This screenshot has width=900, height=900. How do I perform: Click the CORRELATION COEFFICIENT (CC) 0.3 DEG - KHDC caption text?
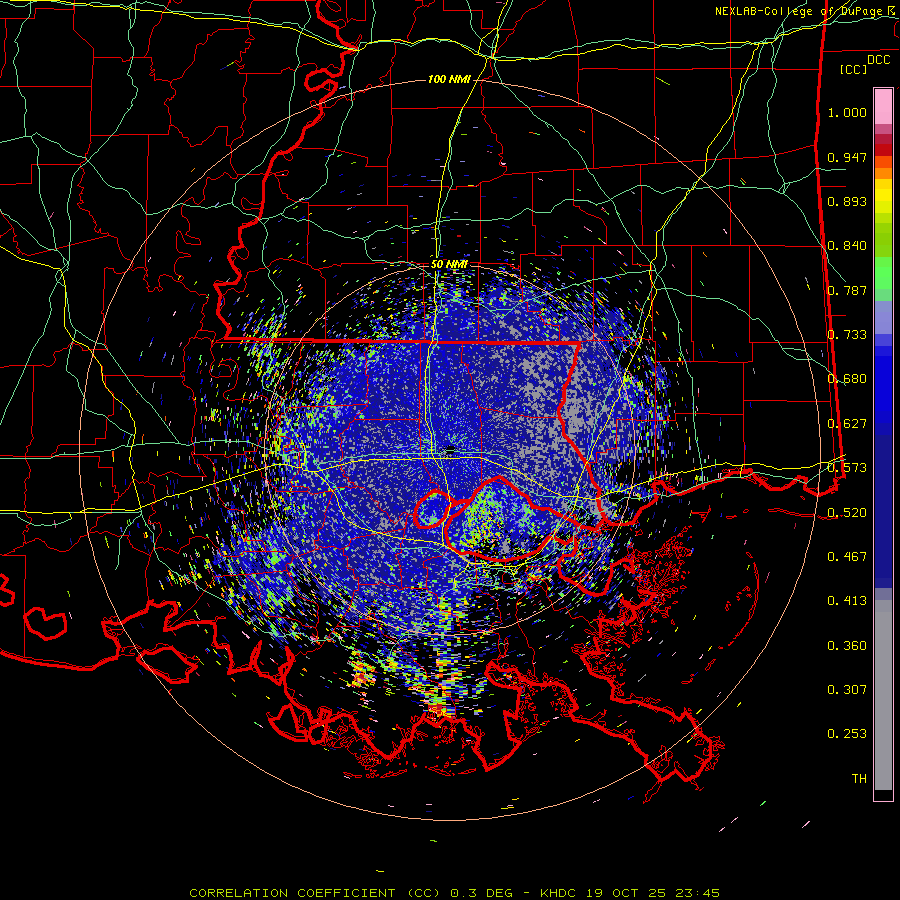381,893
